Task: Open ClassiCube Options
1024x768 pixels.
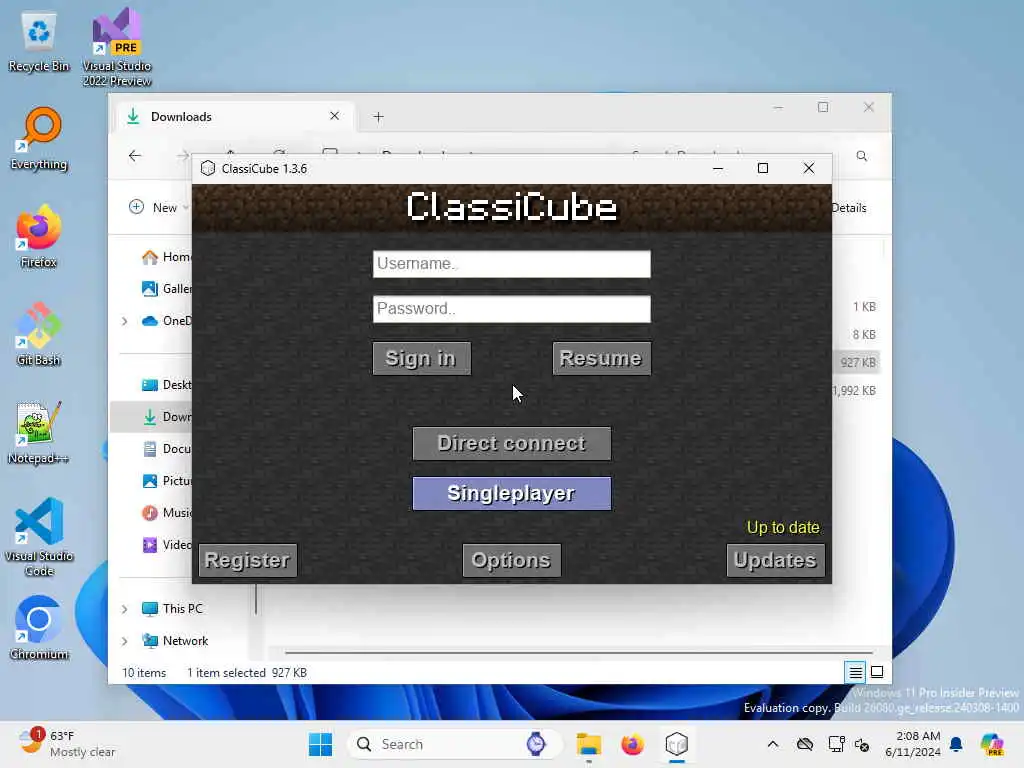Action: point(511,560)
